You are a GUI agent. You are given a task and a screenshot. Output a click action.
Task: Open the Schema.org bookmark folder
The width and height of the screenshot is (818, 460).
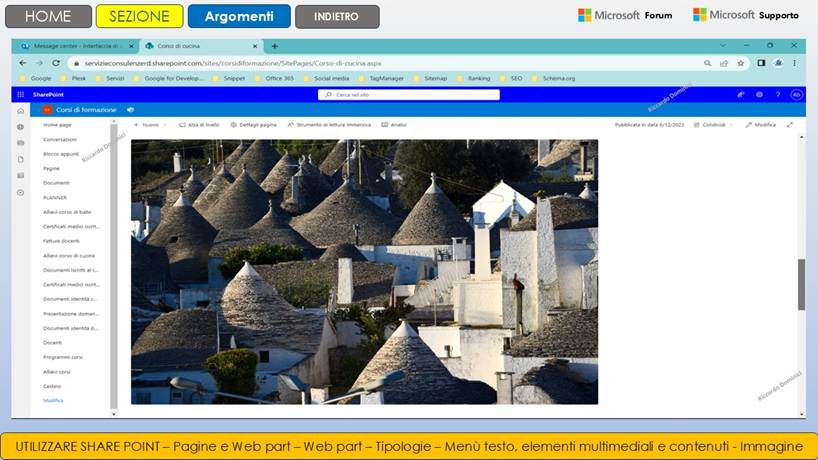pyautogui.click(x=554, y=78)
